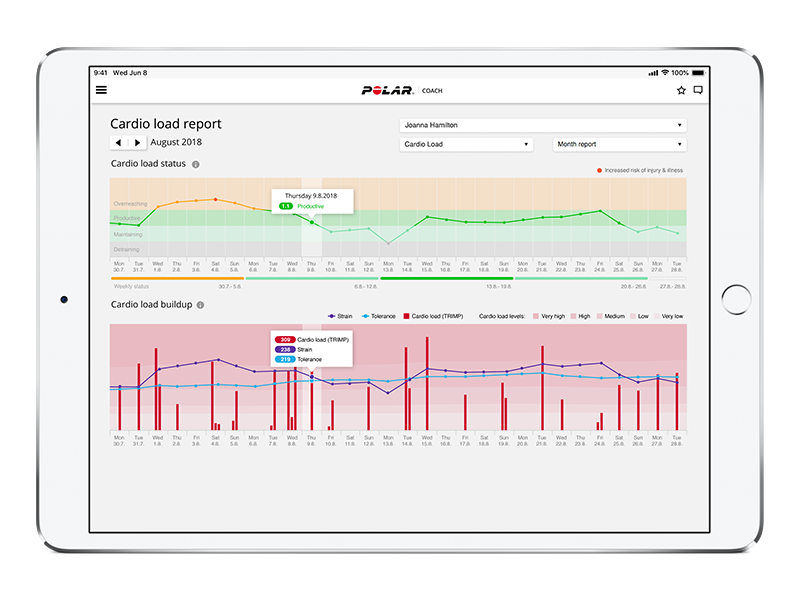Click the Wed 15.8. cardio load bar
Screen dimensions: 800x600
click(427, 383)
